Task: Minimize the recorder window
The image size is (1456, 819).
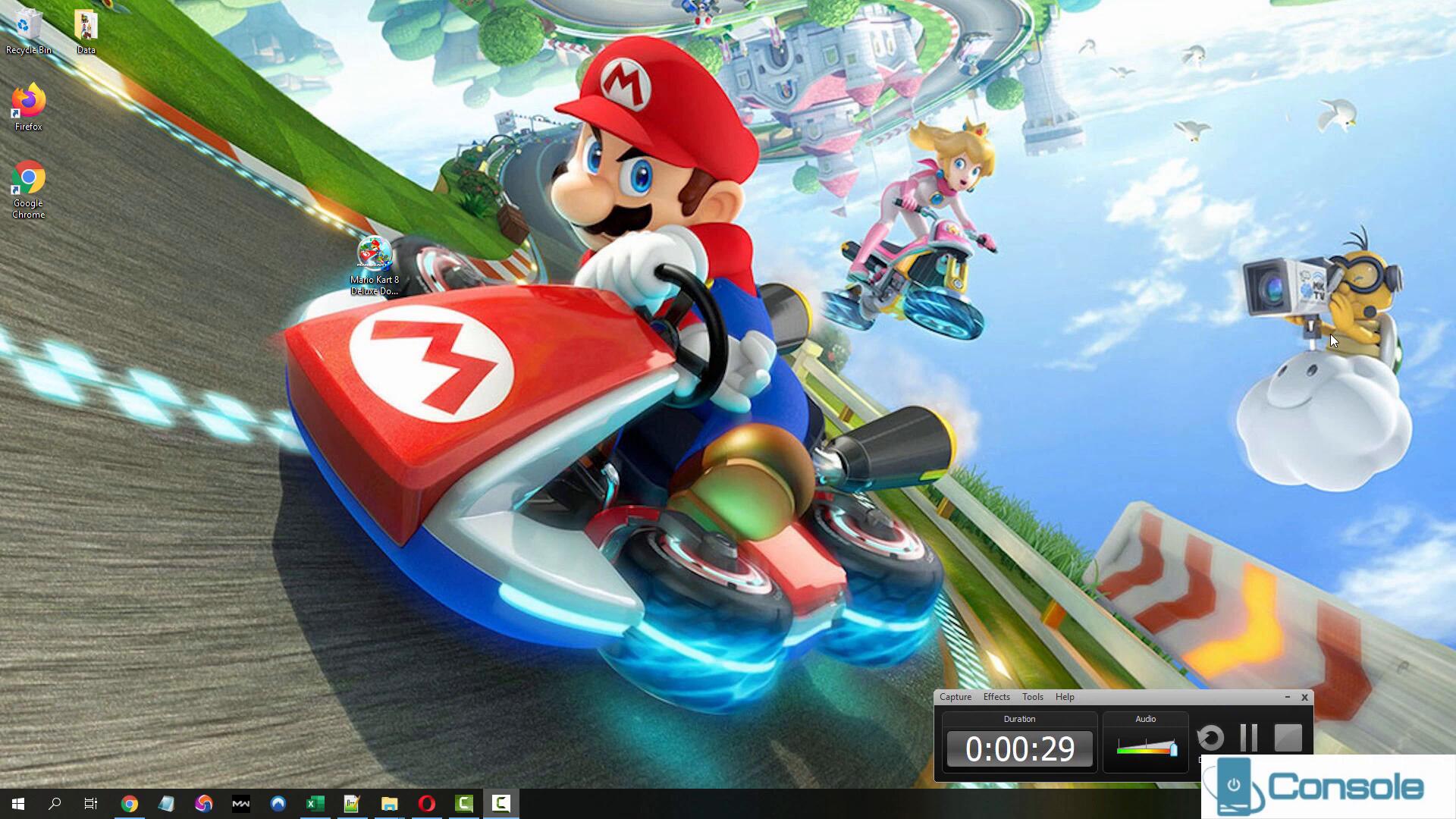Action: click(x=1287, y=697)
